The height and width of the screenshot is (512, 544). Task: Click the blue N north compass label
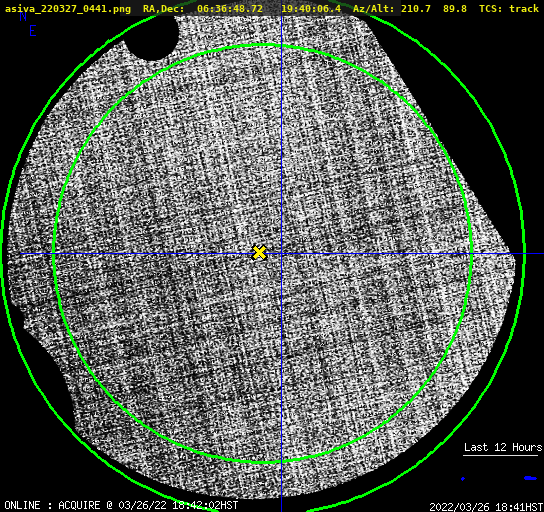point(23,16)
